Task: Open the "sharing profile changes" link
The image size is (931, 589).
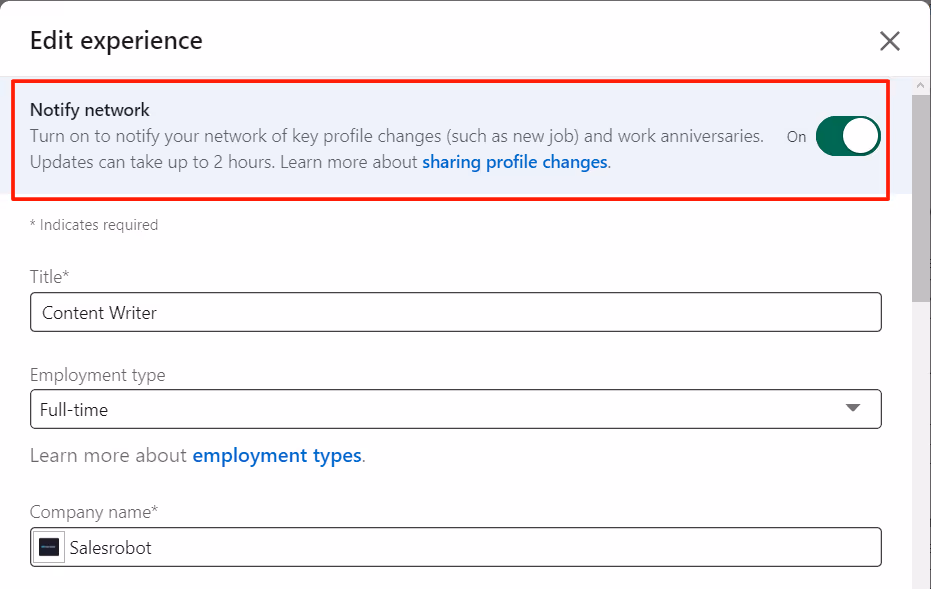Action: (514, 162)
